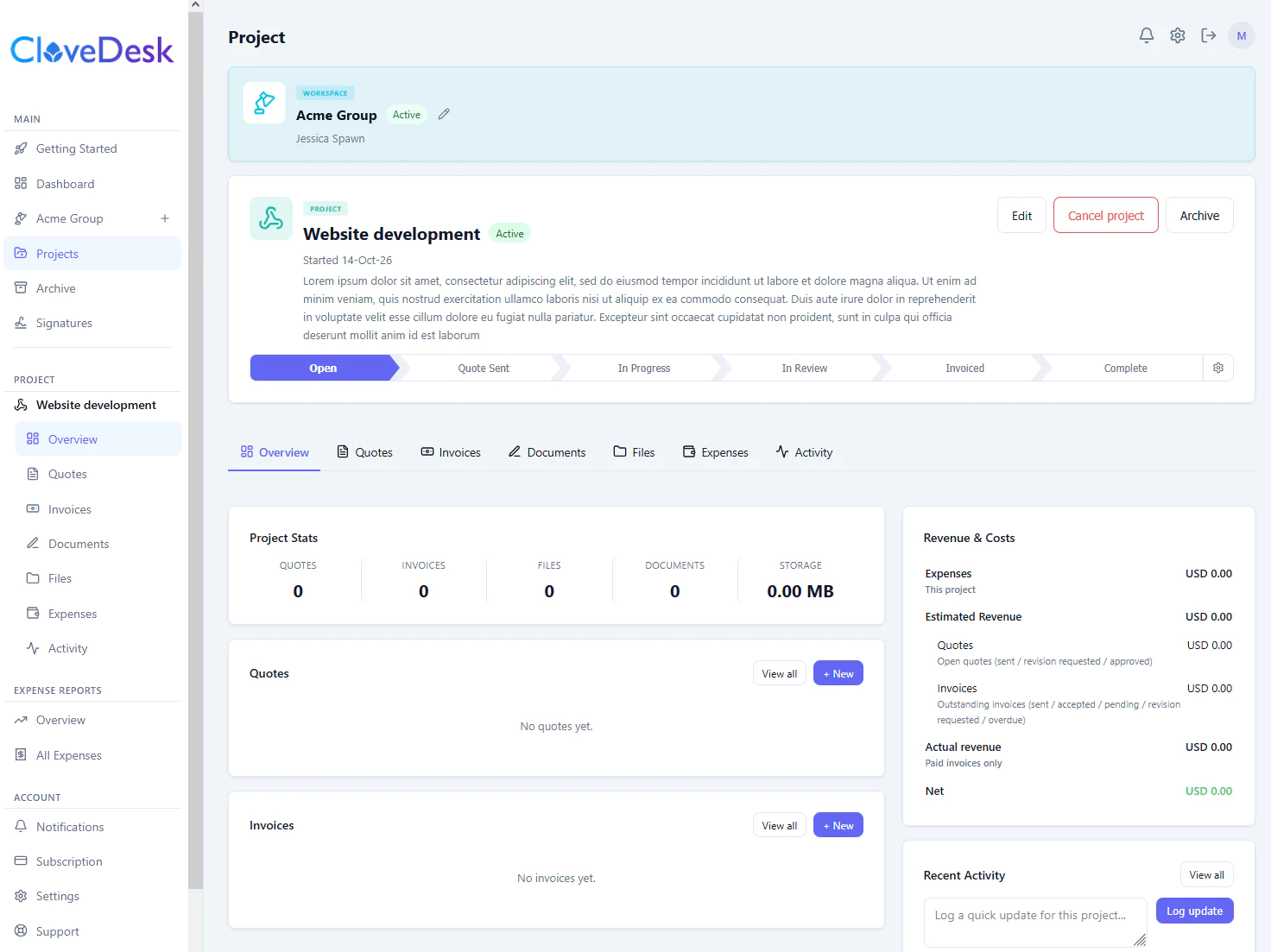Open Getting Started in the sidebar
This screenshot has height=952, width=1271.
click(92, 148)
